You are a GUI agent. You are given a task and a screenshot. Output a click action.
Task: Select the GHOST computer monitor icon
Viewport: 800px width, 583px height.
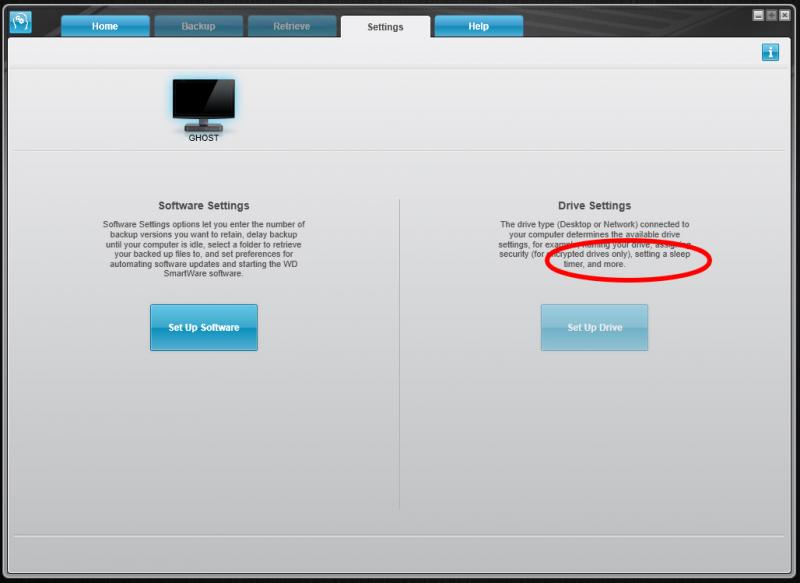click(204, 105)
